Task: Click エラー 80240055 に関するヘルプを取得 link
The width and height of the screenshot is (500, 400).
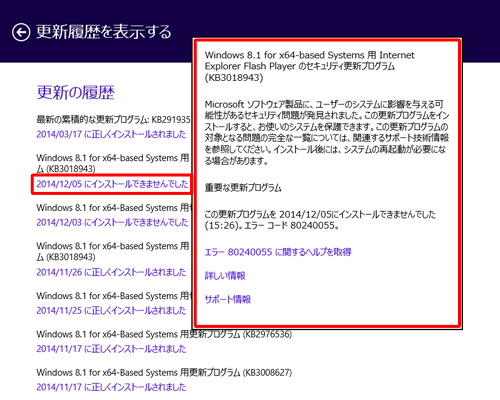Action: click(278, 252)
